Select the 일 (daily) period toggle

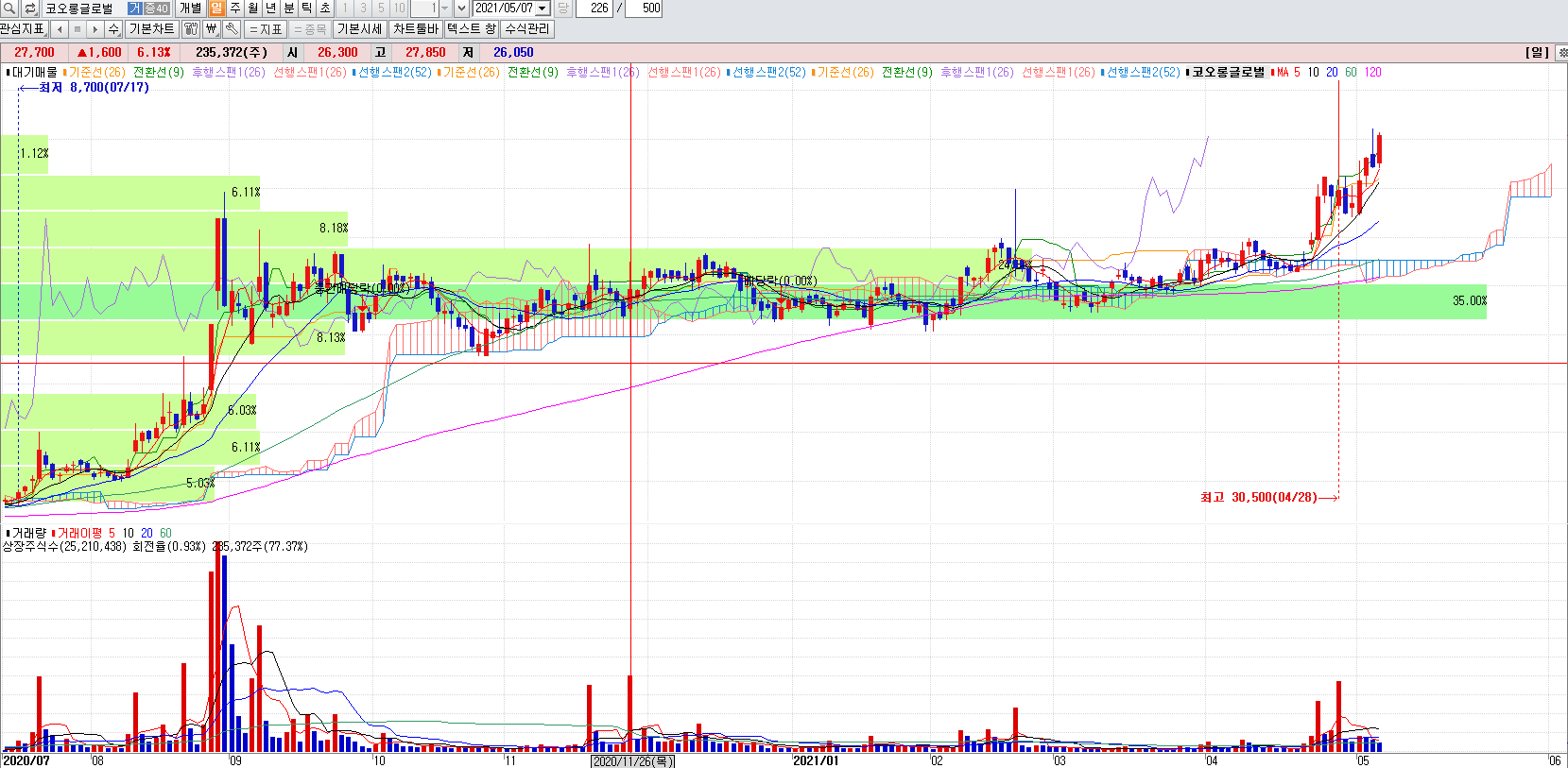pyautogui.click(x=216, y=9)
